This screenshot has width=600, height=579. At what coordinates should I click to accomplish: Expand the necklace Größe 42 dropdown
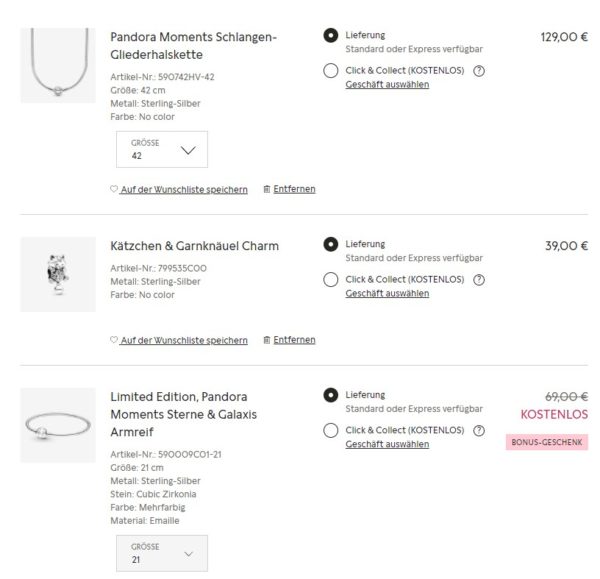click(162, 150)
